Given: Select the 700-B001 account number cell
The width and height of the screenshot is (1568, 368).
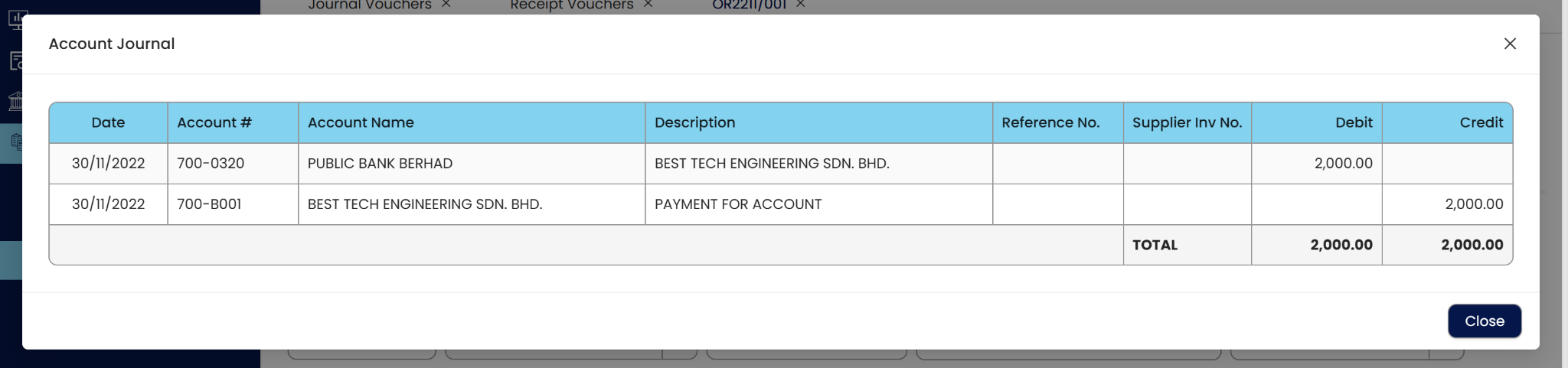Looking at the screenshot, I should point(209,204).
